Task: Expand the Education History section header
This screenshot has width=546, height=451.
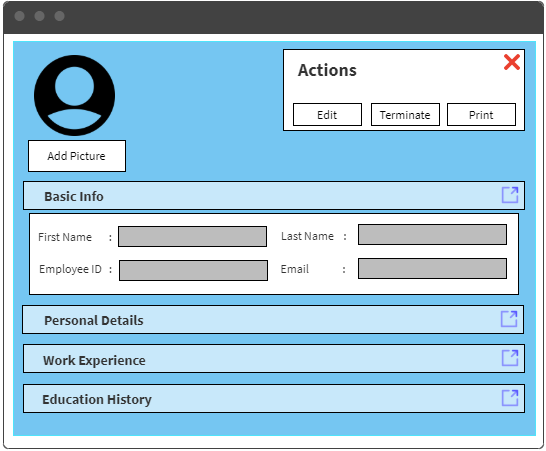Action: point(274,399)
